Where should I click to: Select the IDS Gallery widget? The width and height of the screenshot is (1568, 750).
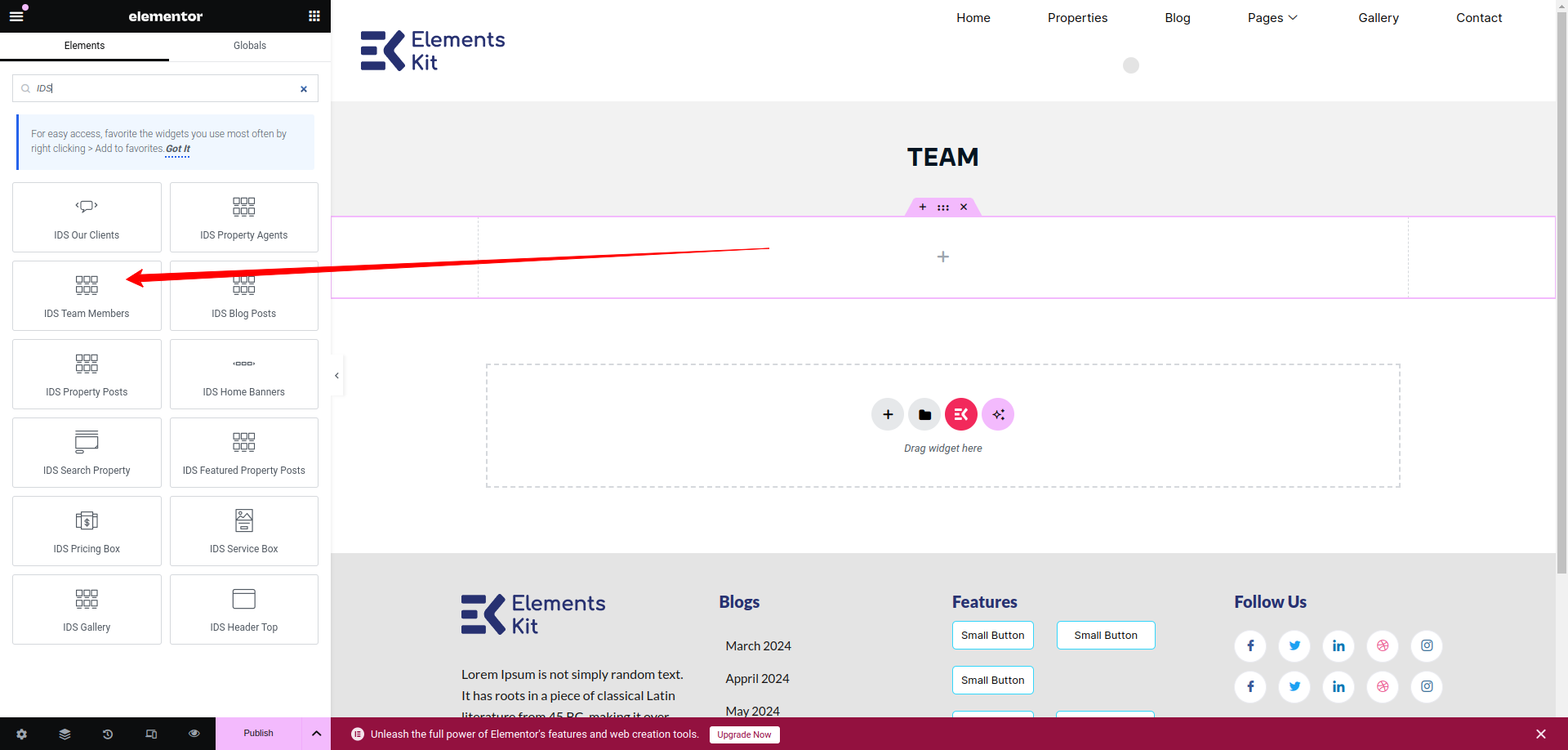(87, 609)
